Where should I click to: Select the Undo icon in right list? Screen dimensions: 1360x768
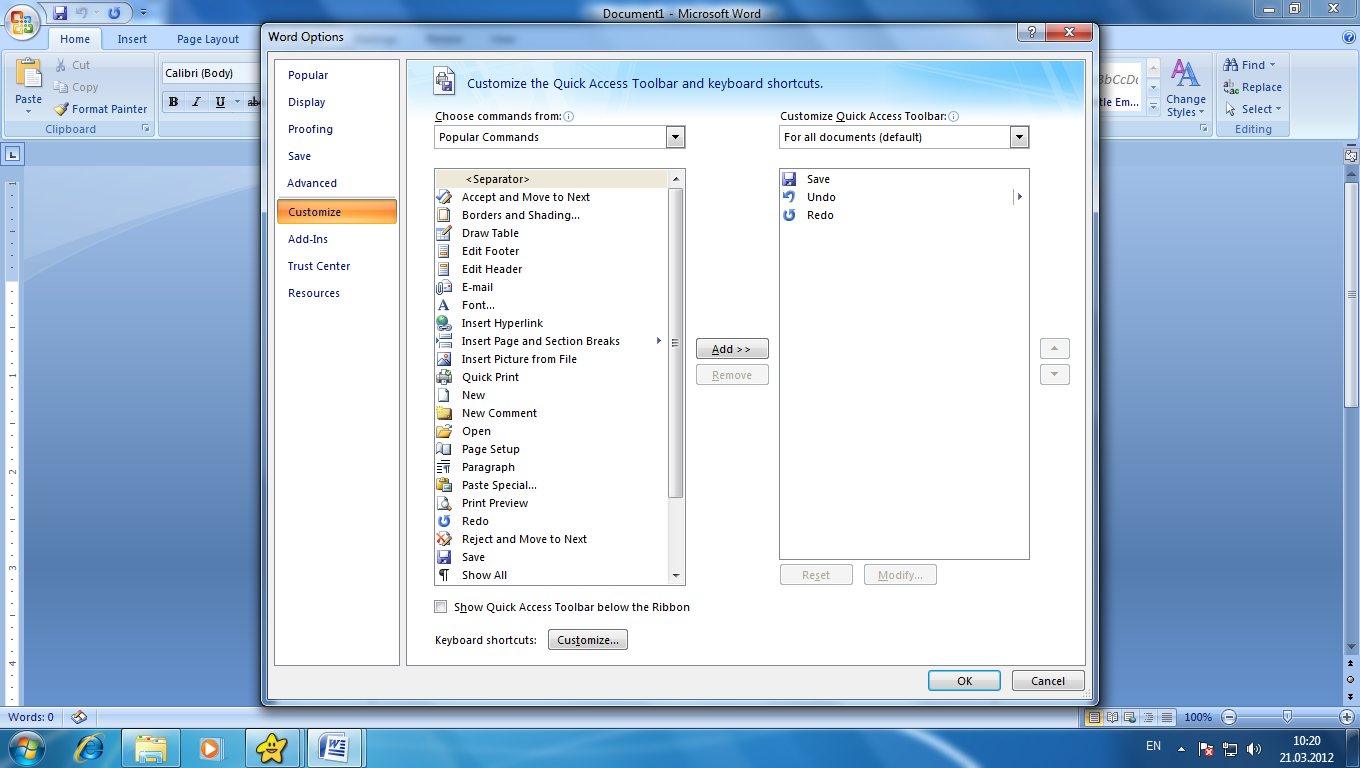click(789, 197)
